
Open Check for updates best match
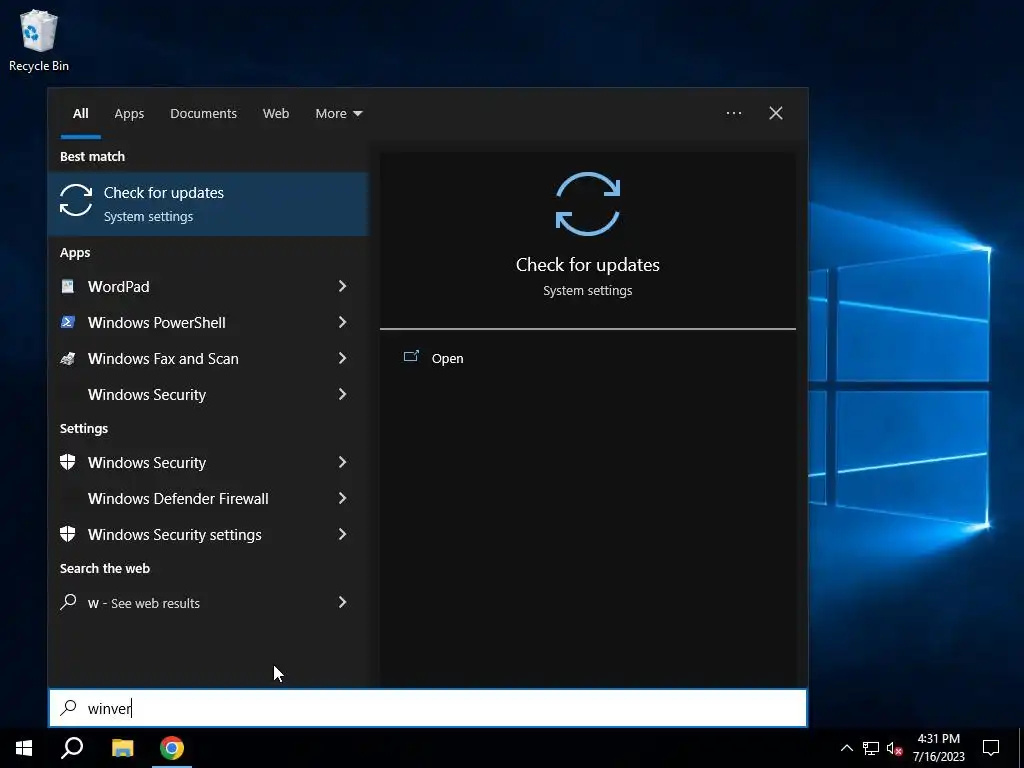click(x=208, y=204)
